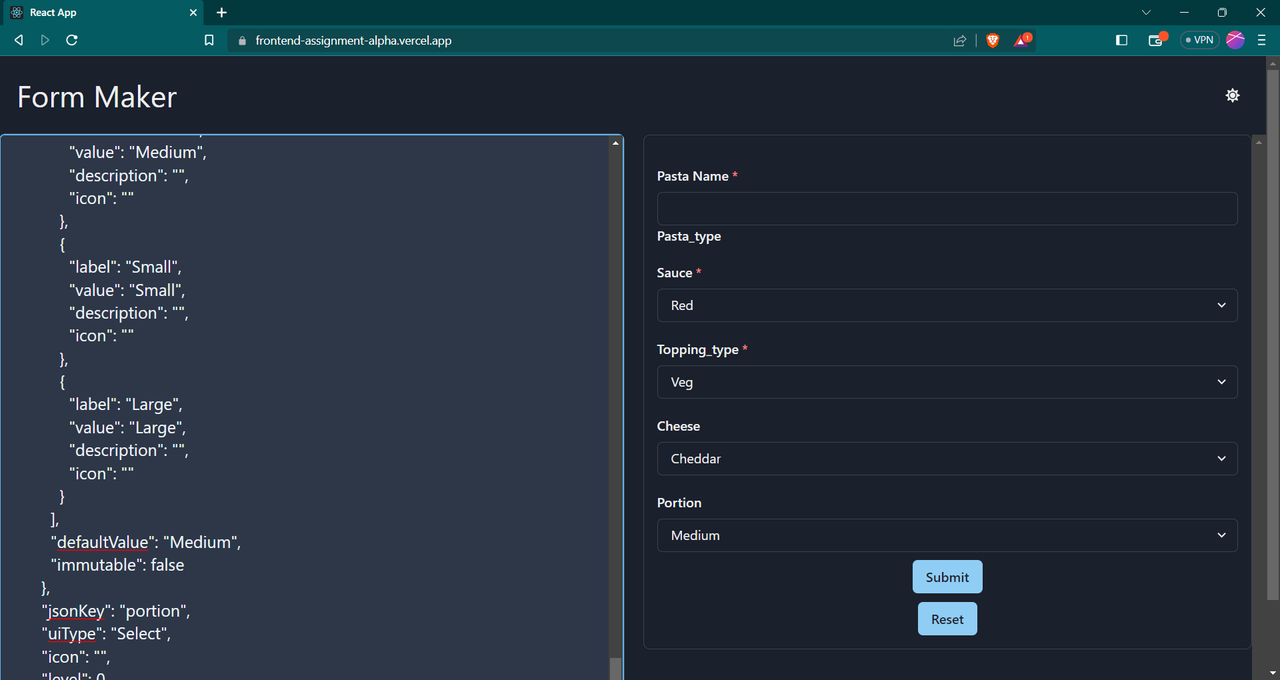
Task: Toggle the browser sidebar panel icon
Action: (1121, 40)
